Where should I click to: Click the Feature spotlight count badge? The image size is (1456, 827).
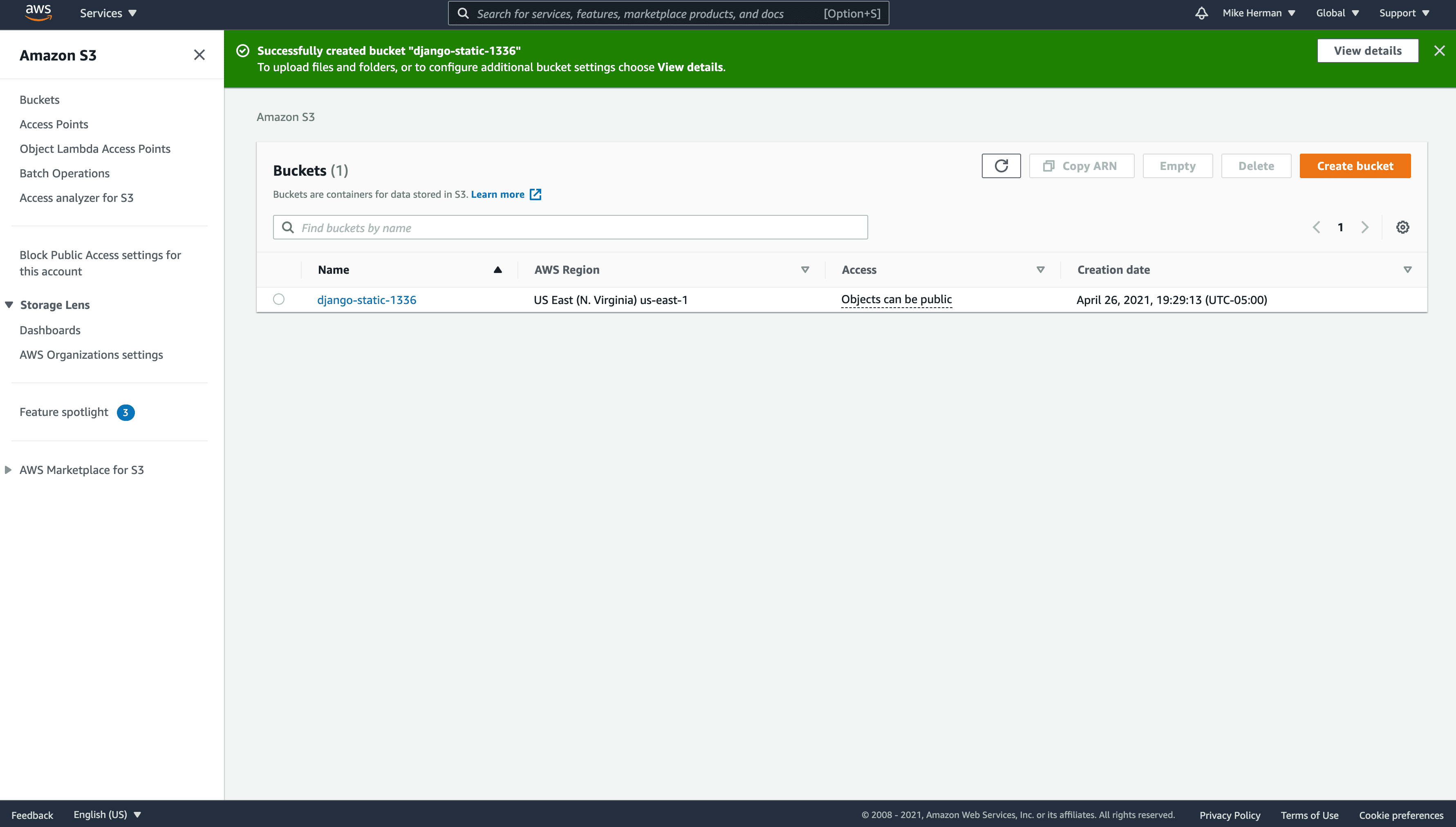coord(125,412)
